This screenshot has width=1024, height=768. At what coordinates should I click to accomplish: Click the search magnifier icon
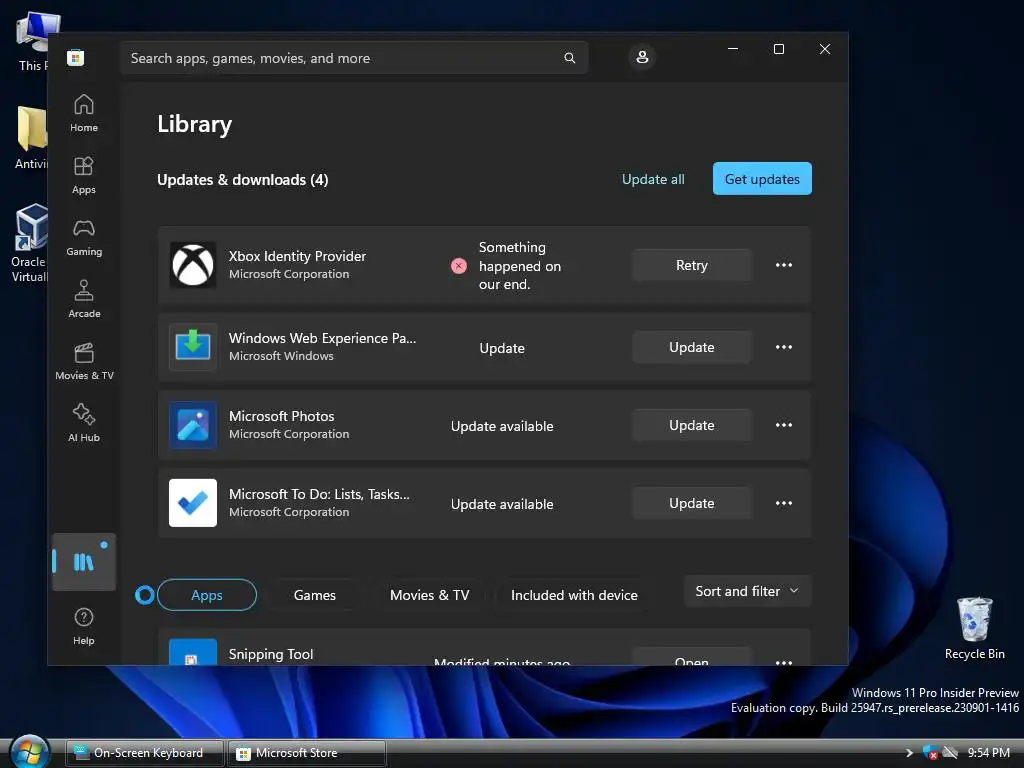point(569,58)
